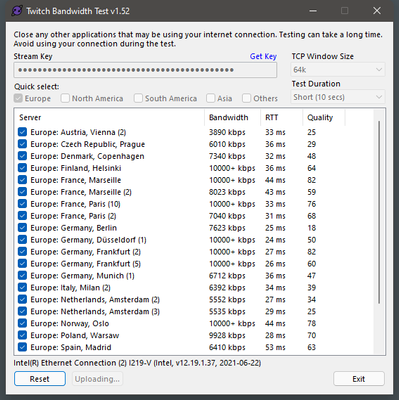Click the Intel Ethernet Connection adapter text
Viewport: 399px width, 400px height.
click(x=137, y=363)
